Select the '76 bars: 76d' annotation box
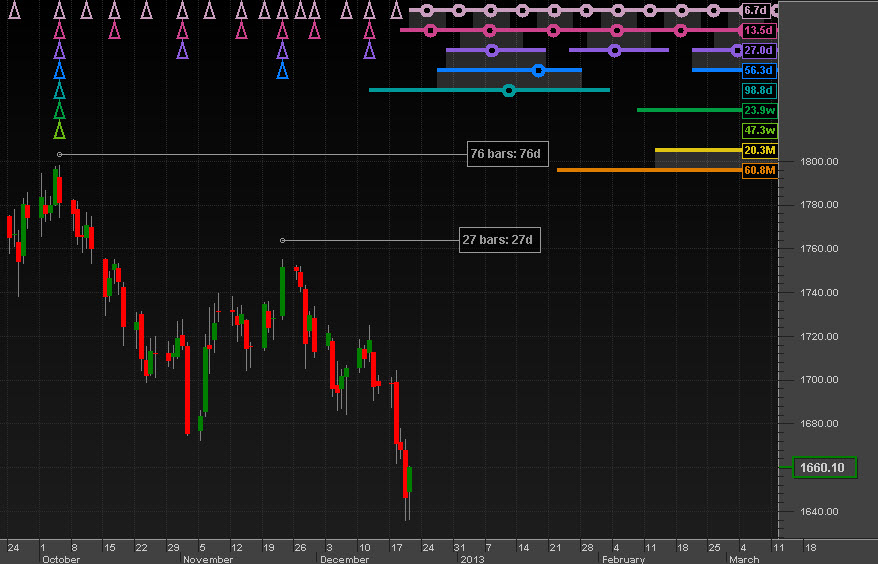Viewport: 878px width, 564px height. (508, 154)
